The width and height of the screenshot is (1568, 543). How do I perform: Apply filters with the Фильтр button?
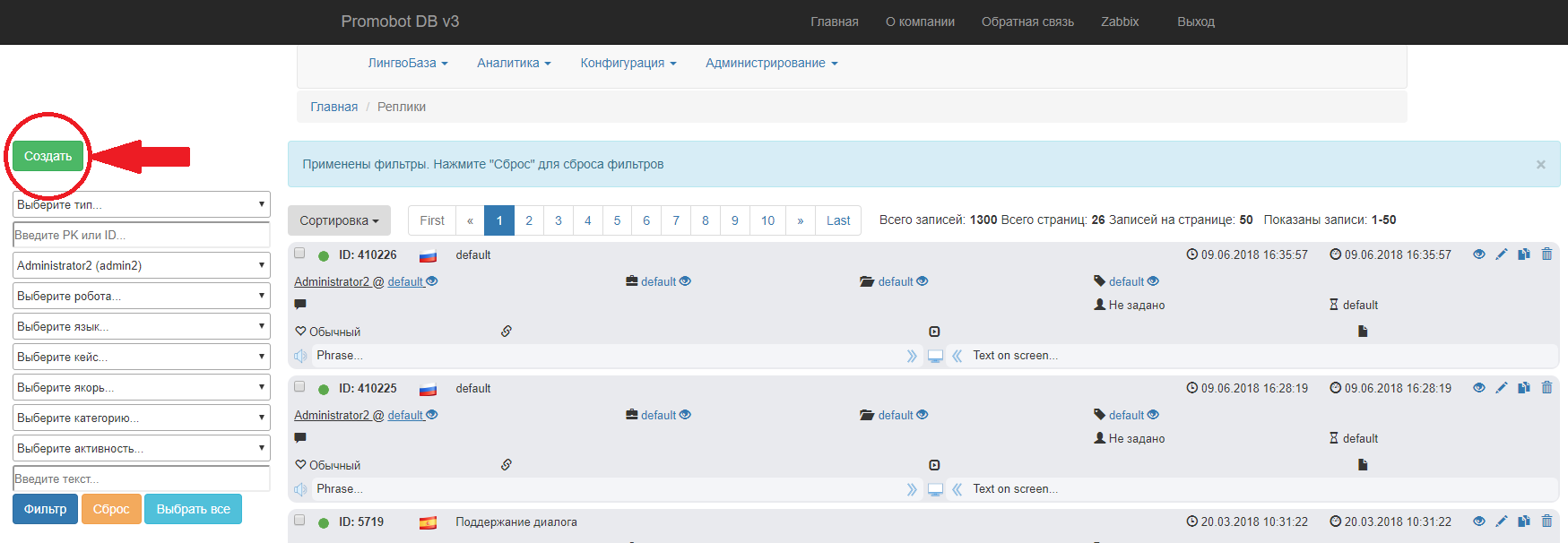[x=45, y=509]
